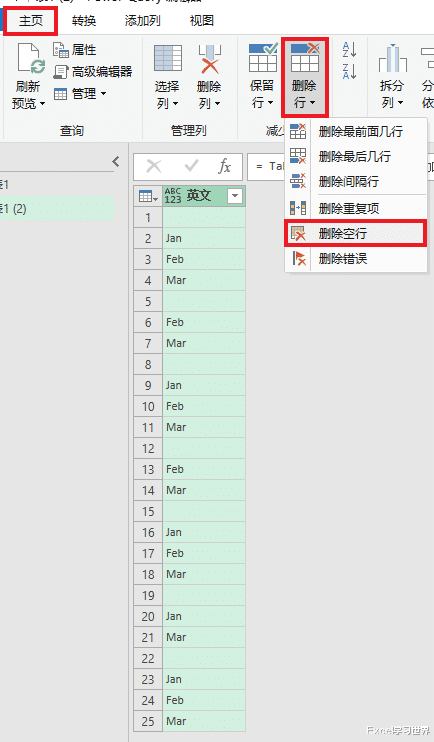Sort descending with the Z-A icon

pyautogui.click(x=349, y=71)
